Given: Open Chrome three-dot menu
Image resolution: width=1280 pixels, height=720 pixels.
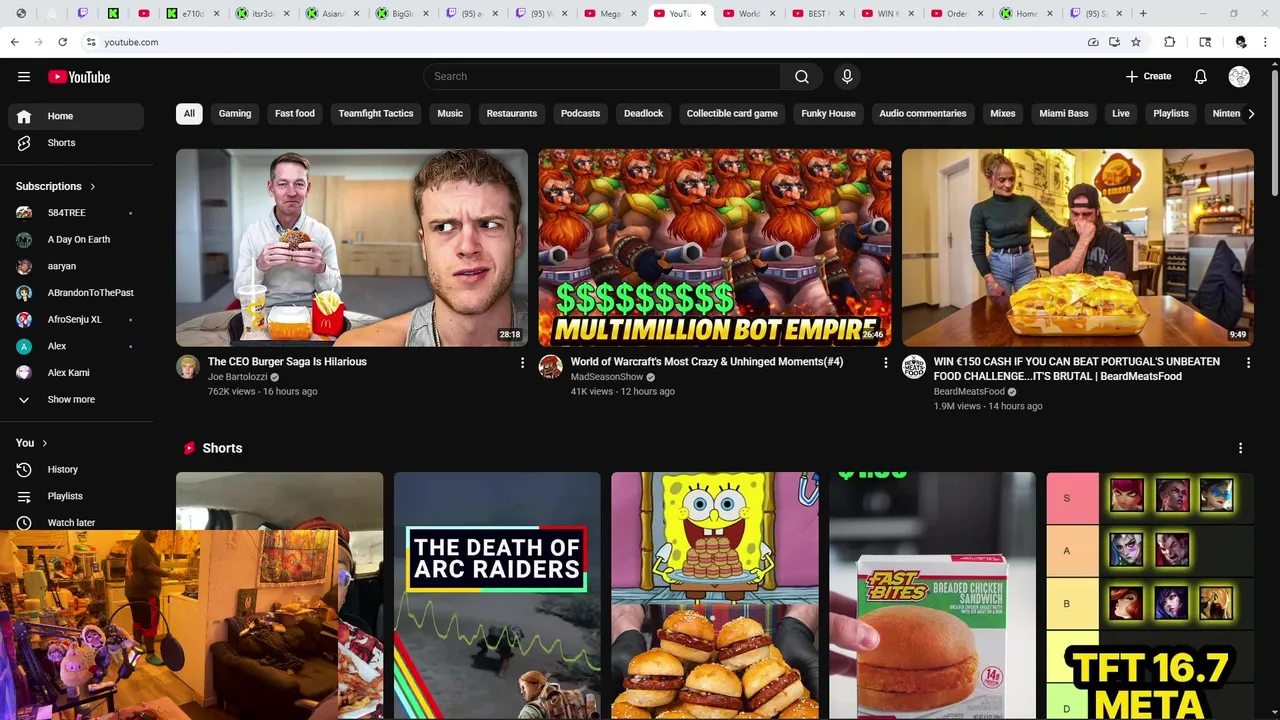Looking at the screenshot, I should click(1267, 42).
